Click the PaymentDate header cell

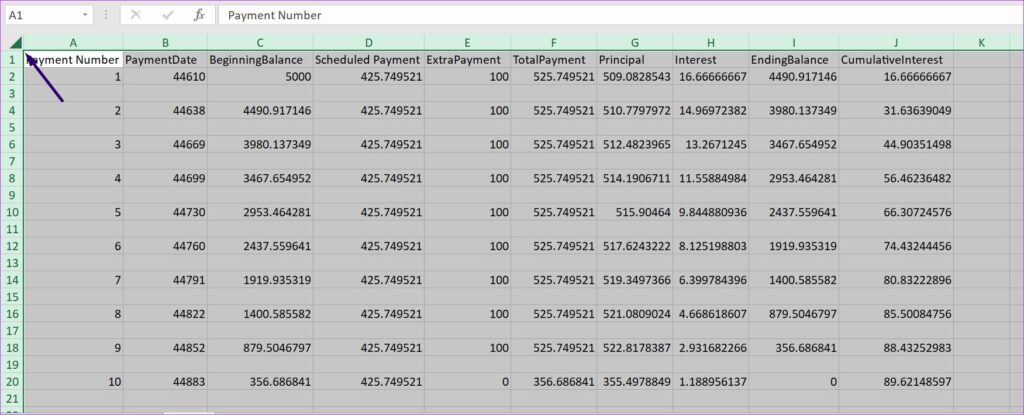pyautogui.click(x=165, y=60)
